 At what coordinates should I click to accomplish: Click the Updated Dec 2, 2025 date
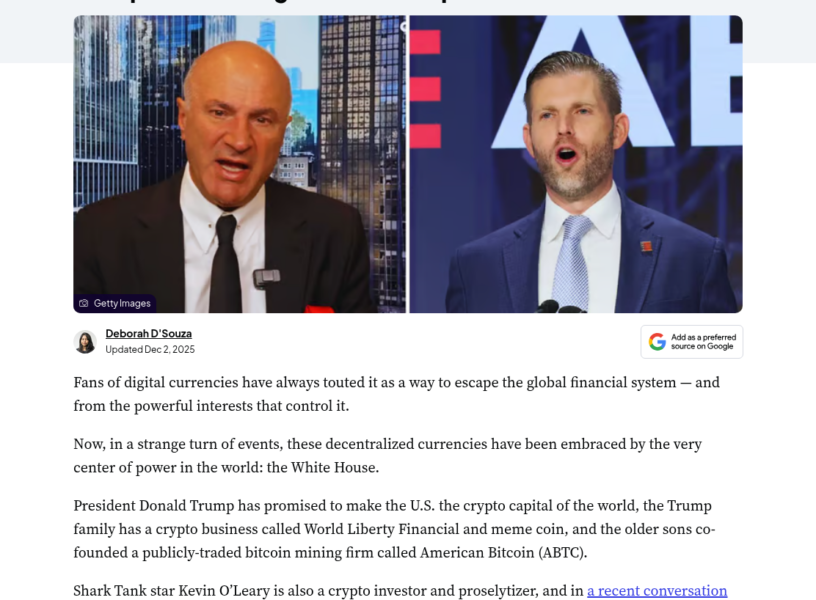(x=150, y=350)
